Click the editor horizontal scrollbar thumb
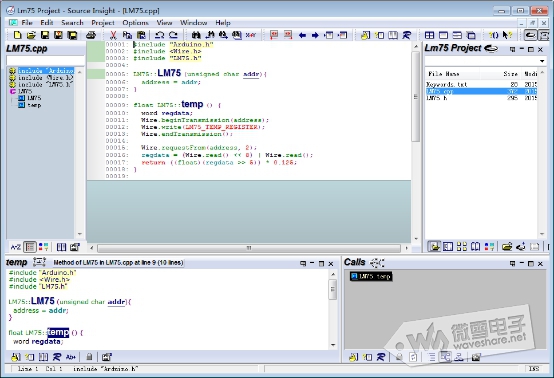 coord(249,248)
